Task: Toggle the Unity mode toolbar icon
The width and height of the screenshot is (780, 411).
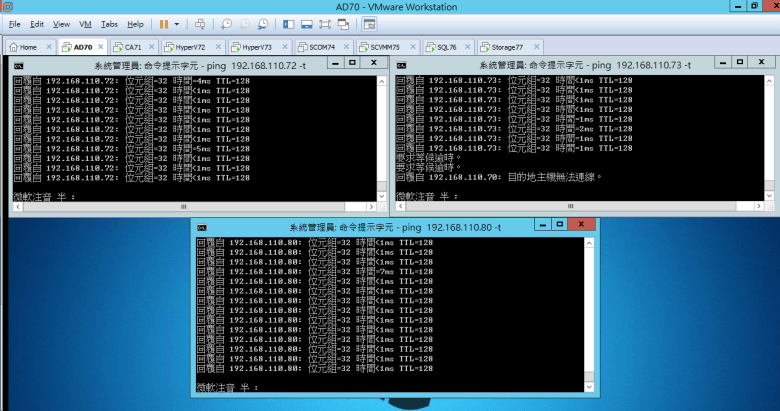Action: click(343, 23)
